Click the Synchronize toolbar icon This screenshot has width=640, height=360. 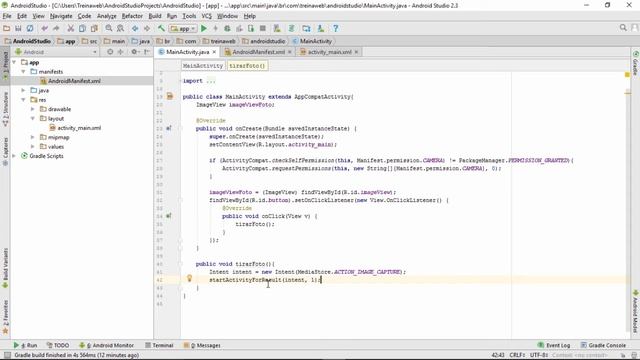click(x=30, y=29)
